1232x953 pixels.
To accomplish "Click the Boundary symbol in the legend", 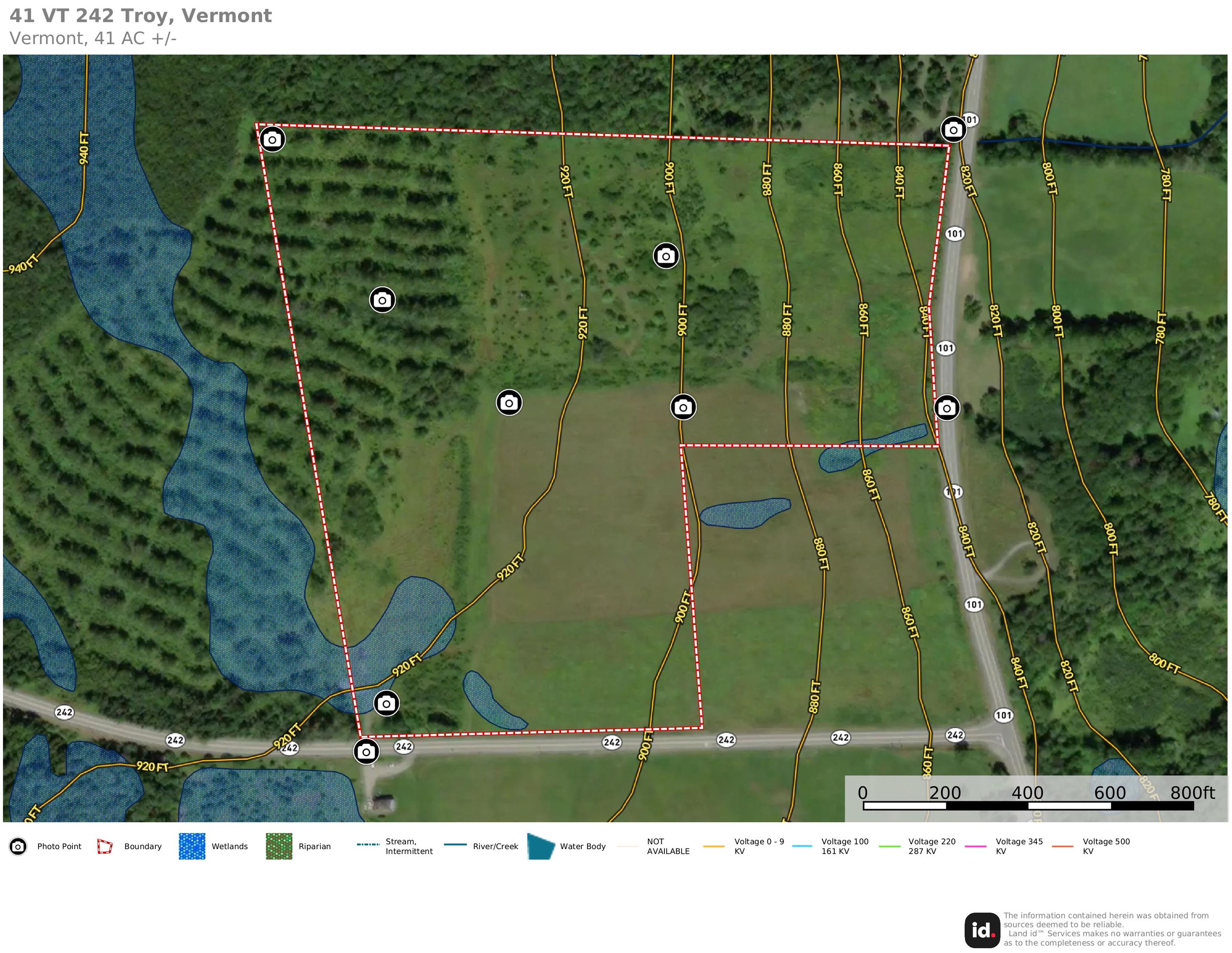I will (x=105, y=846).
